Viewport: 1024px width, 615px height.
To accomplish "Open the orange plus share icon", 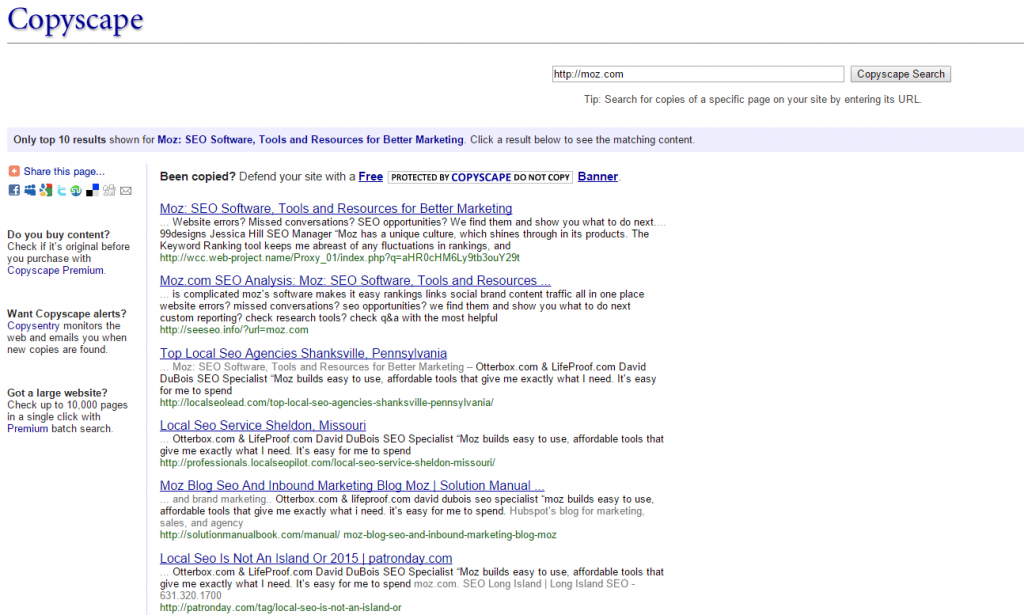I will pos(14,171).
